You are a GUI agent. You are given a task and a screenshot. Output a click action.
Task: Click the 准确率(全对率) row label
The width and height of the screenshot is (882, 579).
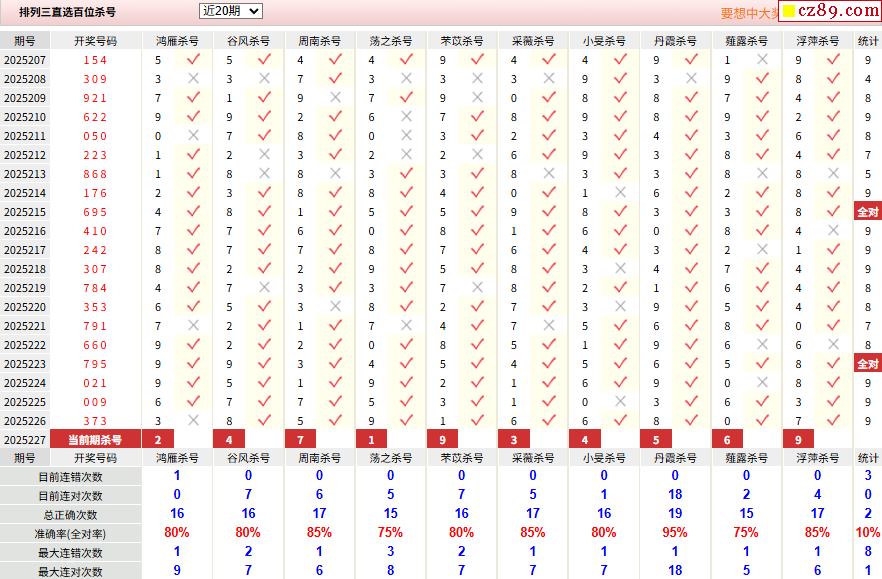(70, 534)
